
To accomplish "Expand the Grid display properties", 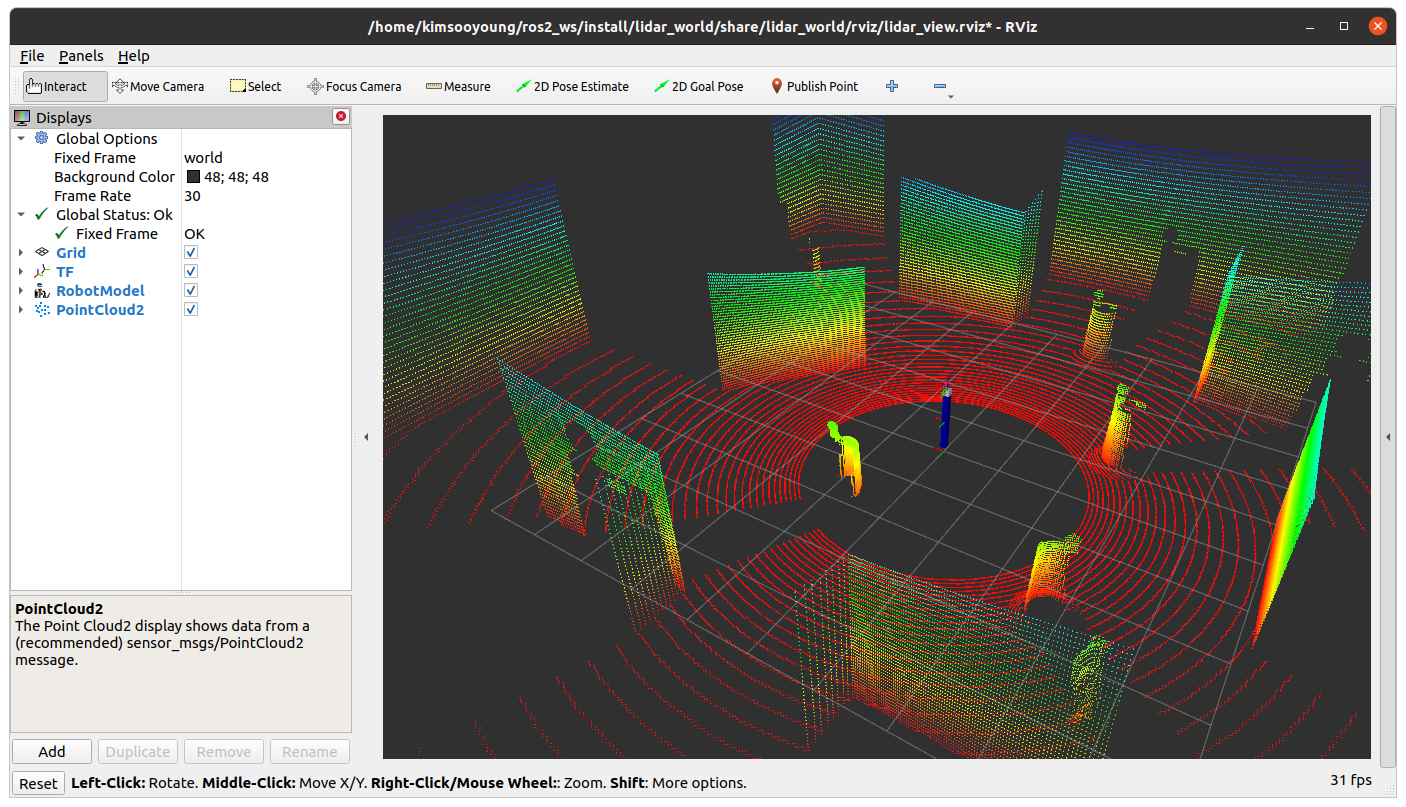I will pyautogui.click(x=21, y=253).
